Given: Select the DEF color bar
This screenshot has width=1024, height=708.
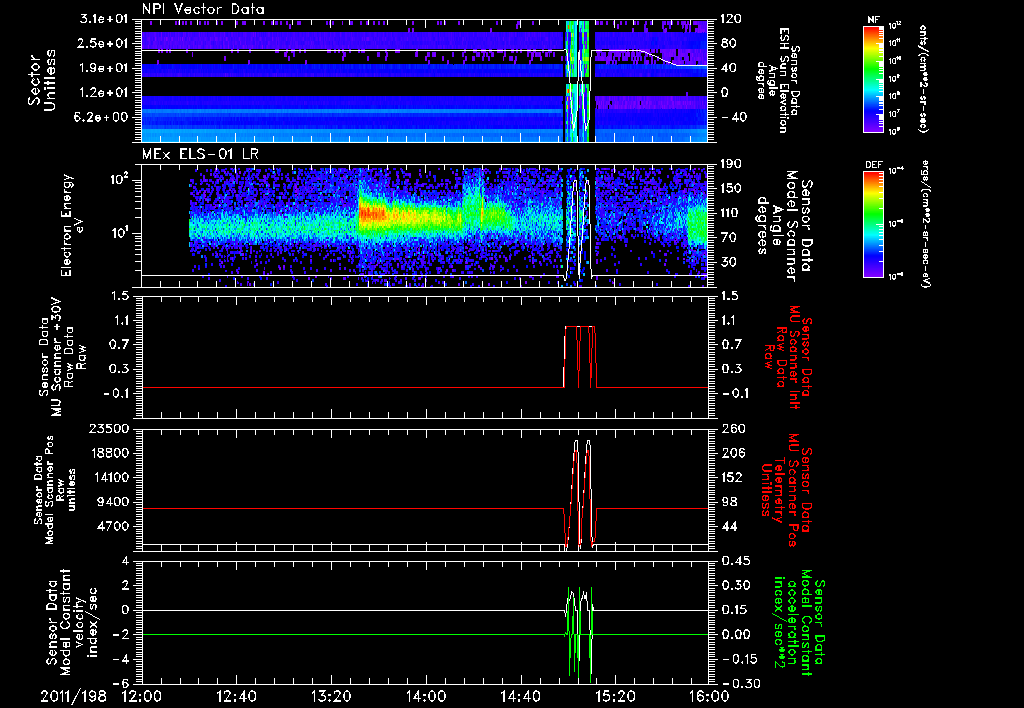Looking at the screenshot, I should coord(873,224).
